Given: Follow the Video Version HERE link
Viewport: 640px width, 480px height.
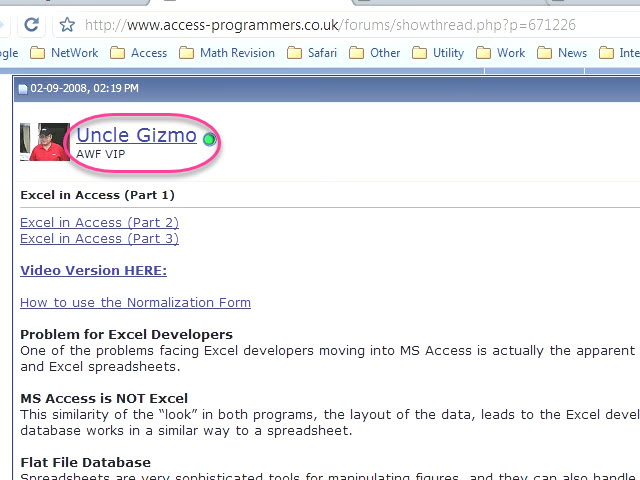Looking at the screenshot, I should (93, 271).
